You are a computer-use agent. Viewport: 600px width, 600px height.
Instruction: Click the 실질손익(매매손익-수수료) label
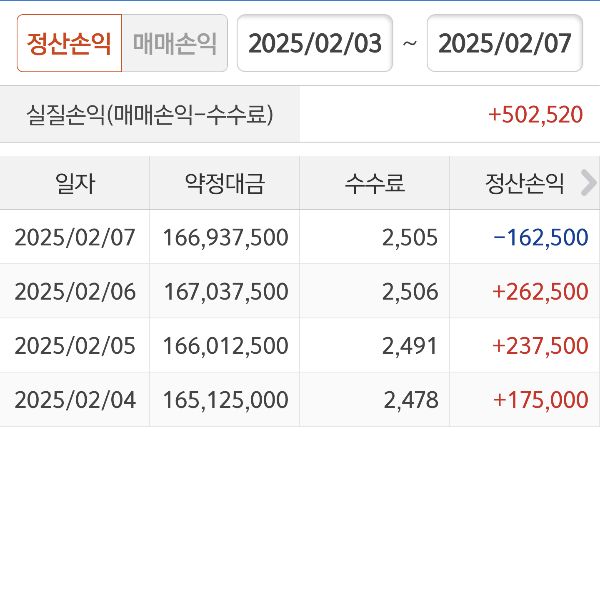pos(150,114)
